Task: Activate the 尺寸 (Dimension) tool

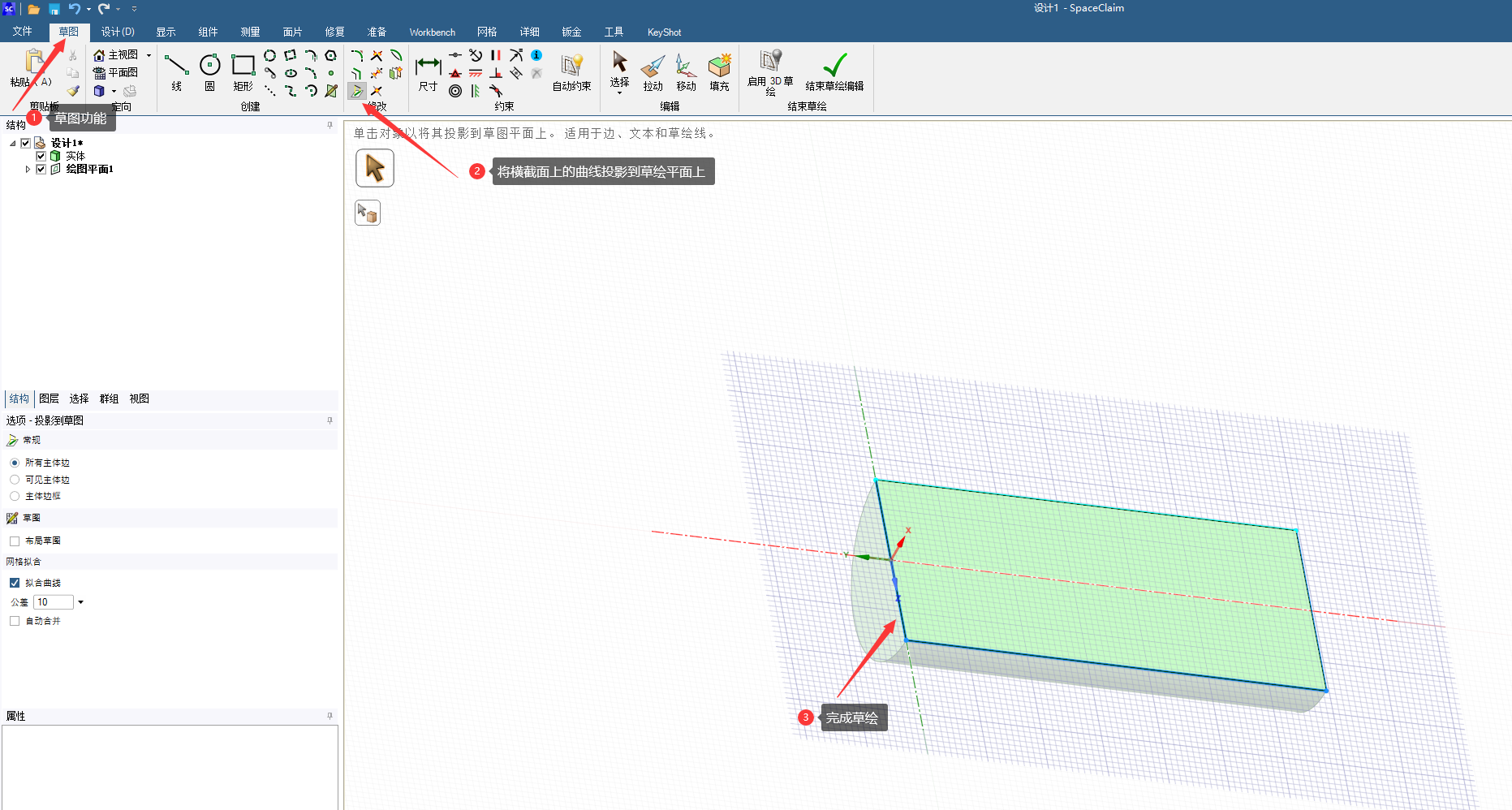Action: 428,71
